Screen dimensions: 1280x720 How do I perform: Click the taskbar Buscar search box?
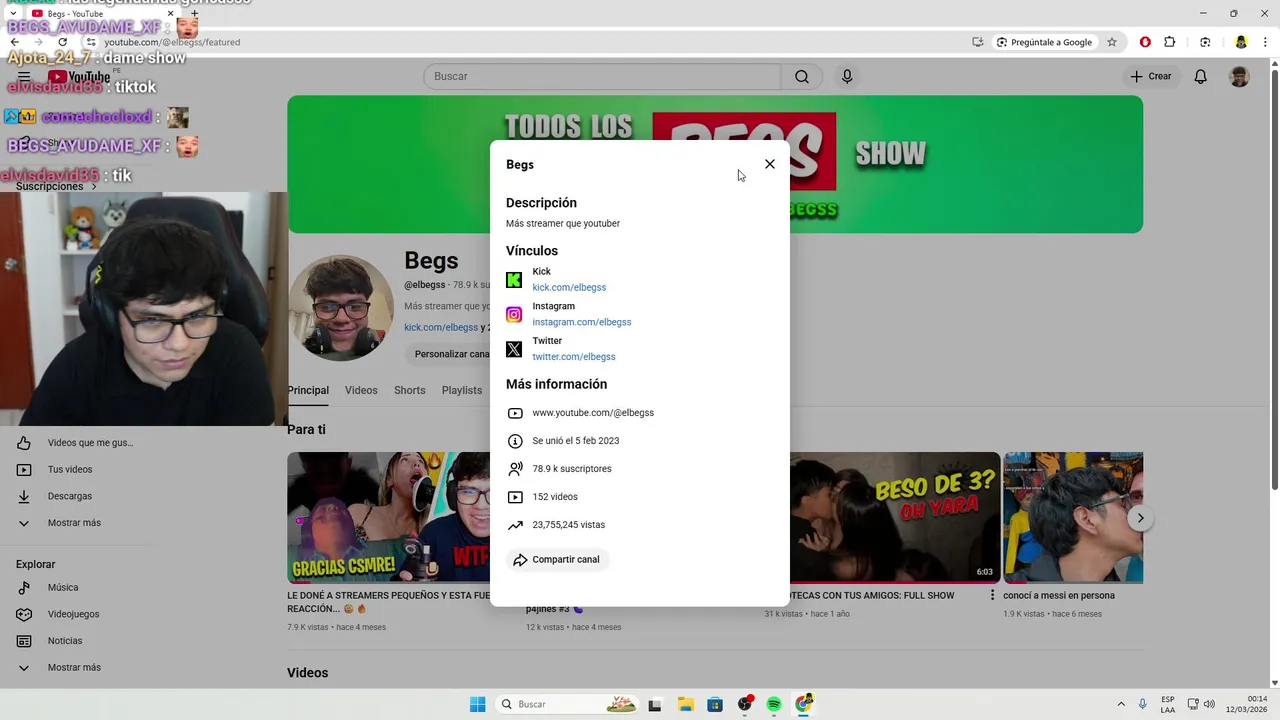[568, 704]
